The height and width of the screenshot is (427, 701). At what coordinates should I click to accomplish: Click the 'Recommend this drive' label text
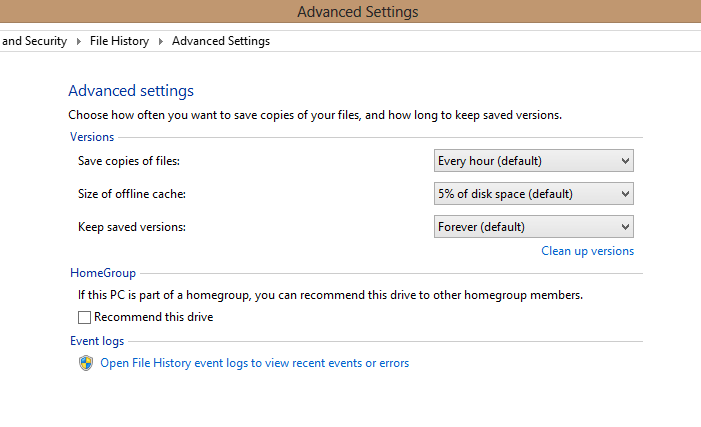click(x=153, y=317)
